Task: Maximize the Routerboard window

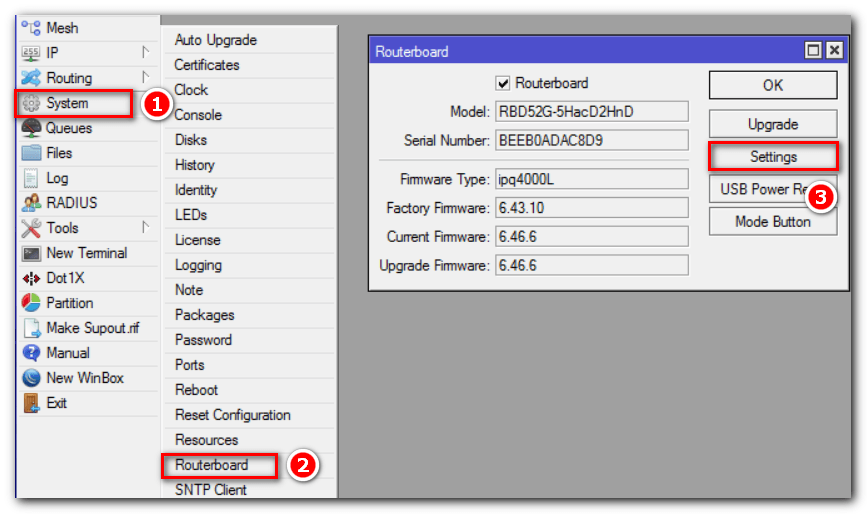Action: [813, 51]
